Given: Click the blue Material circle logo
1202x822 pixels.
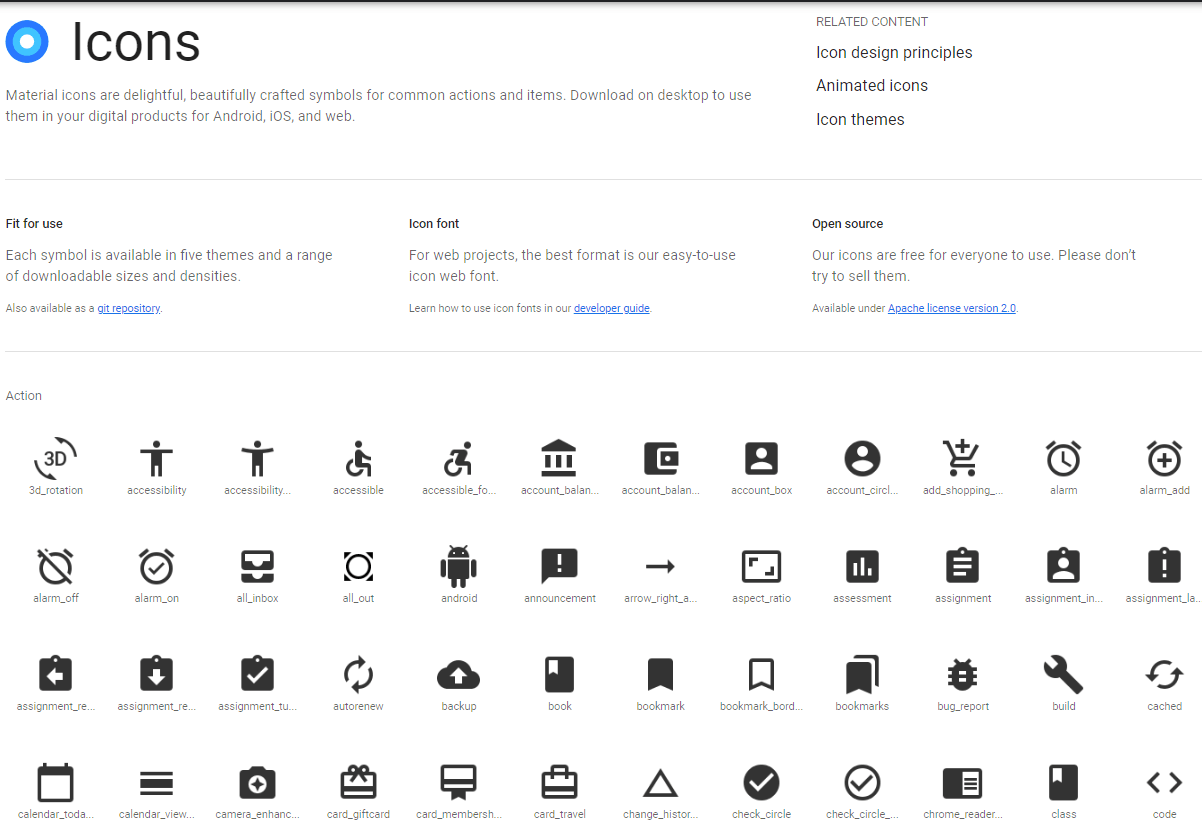Looking at the screenshot, I should [x=27, y=42].
